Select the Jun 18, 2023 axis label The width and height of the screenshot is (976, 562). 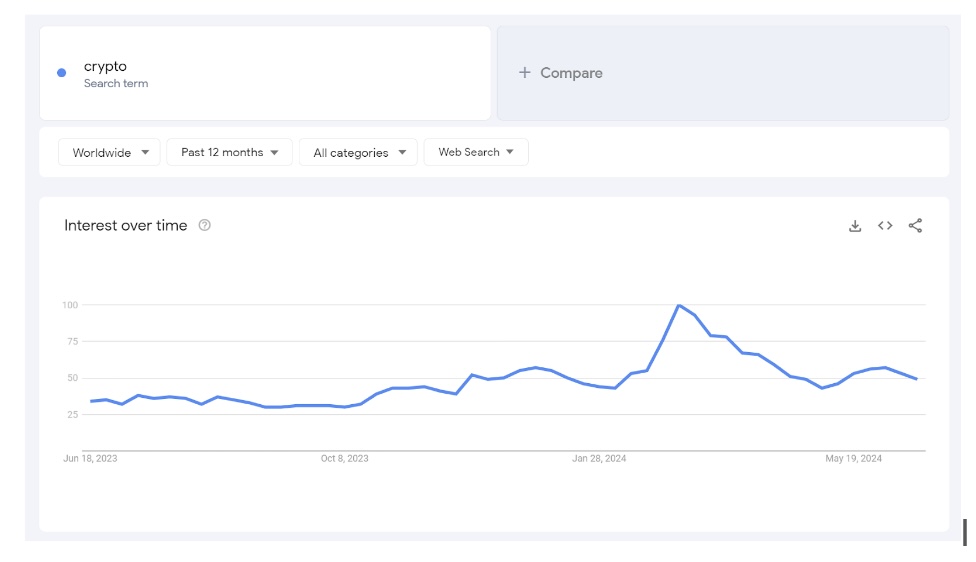click(x=90, y=459)
